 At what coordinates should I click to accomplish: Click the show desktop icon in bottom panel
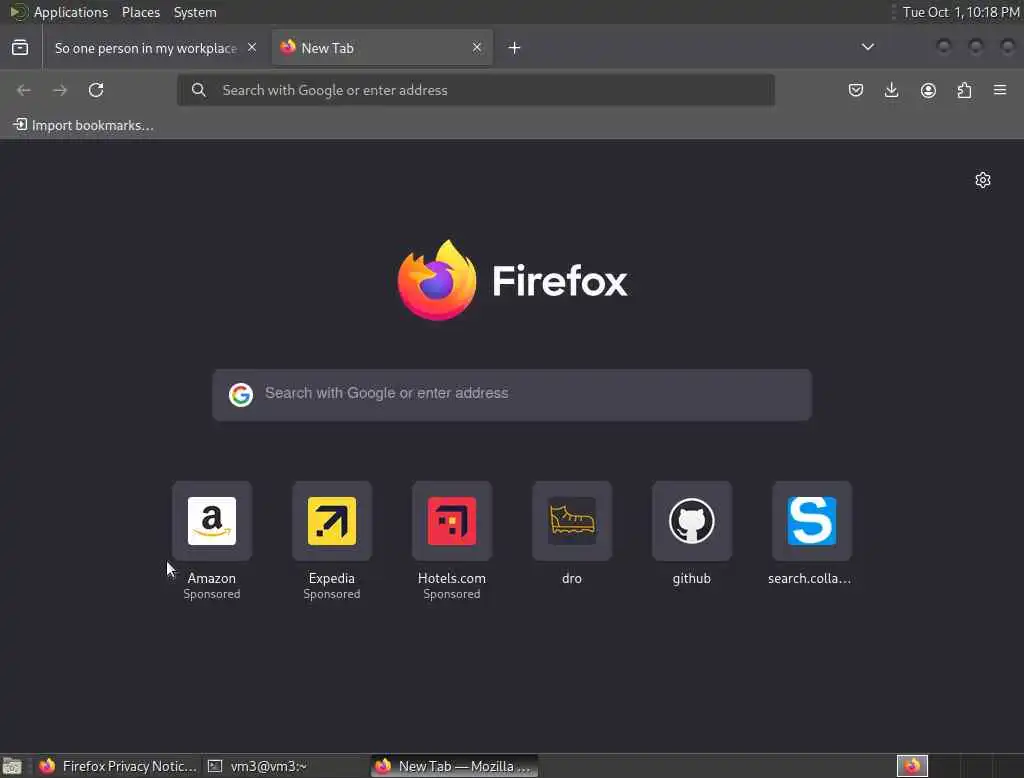[x=12, y=766]
